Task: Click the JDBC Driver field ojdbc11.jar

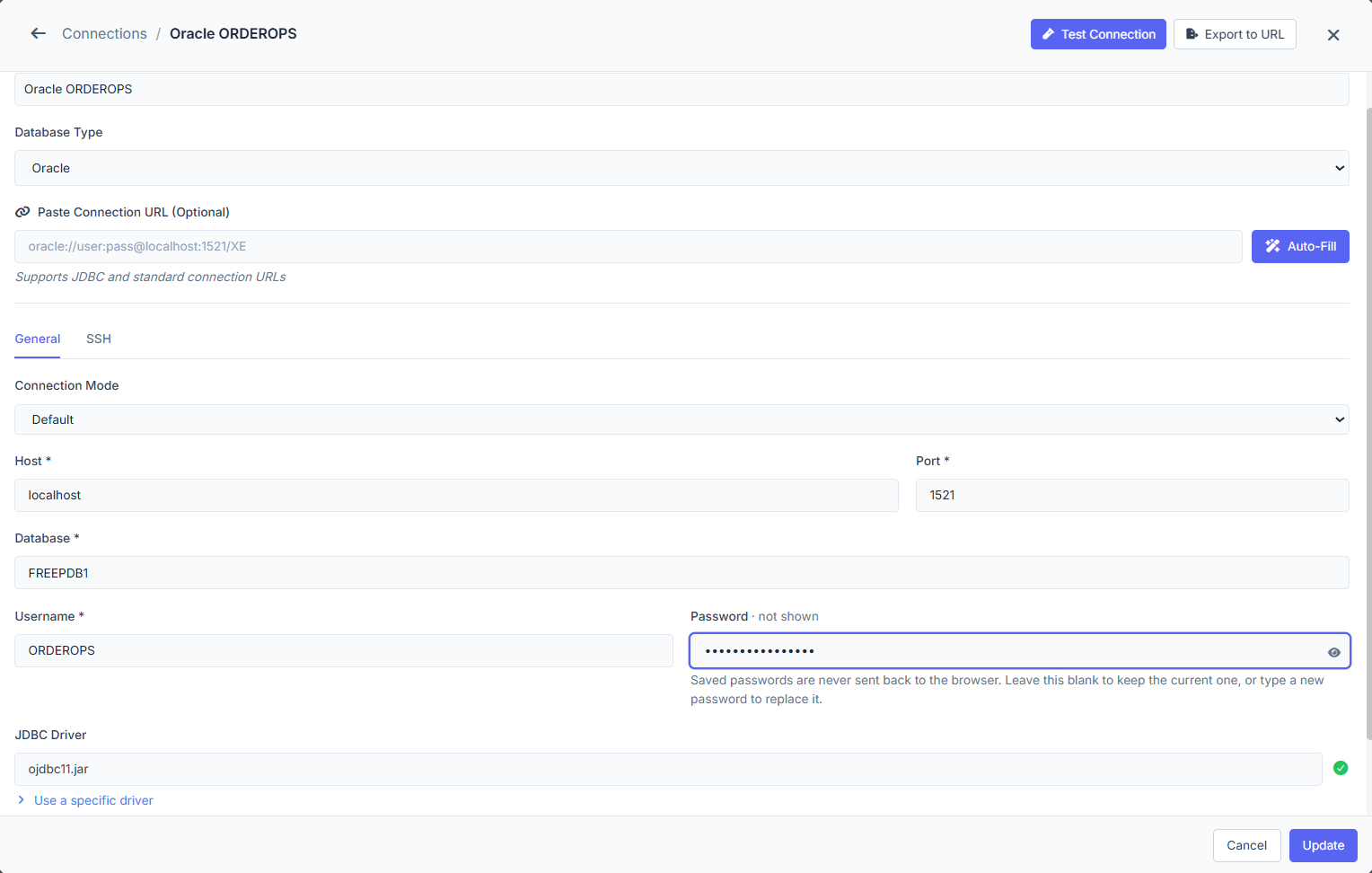Action: coord(668,769)
